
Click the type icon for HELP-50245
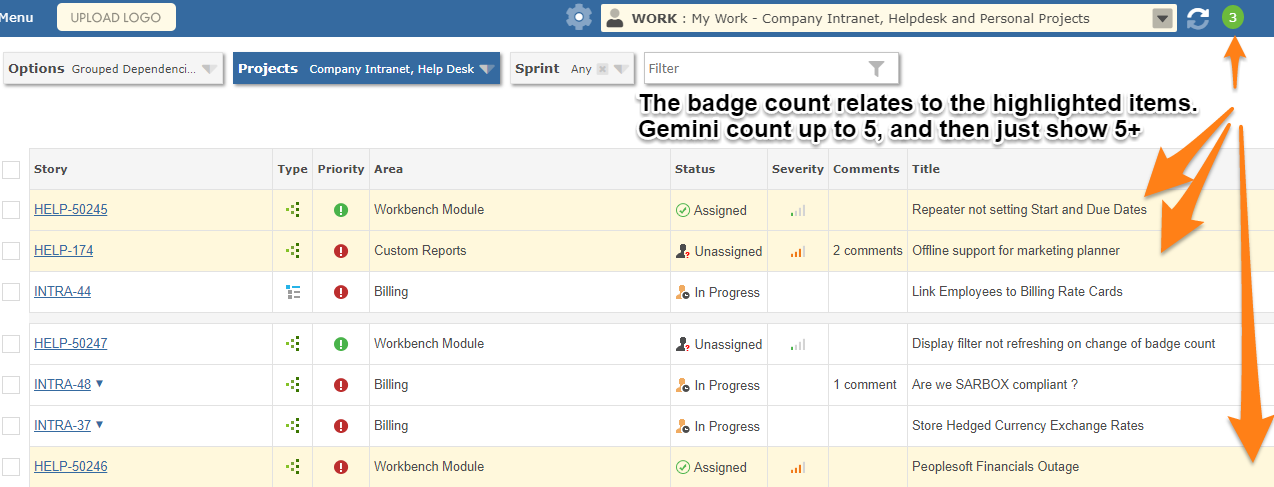coord(293,210)
